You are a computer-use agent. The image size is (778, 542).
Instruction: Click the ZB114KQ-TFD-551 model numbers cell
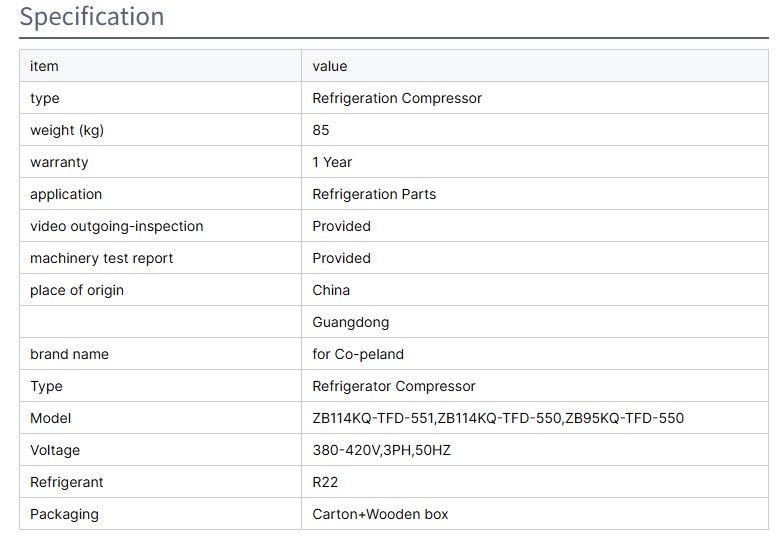tap(498, 418)
